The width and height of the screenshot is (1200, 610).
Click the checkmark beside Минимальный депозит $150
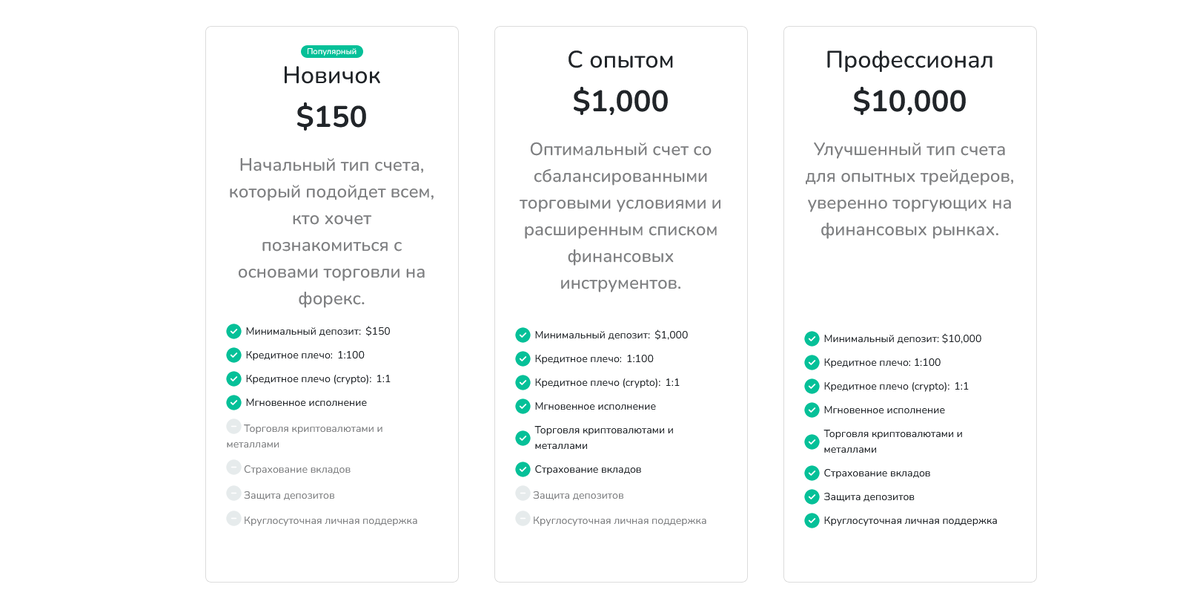232,331
